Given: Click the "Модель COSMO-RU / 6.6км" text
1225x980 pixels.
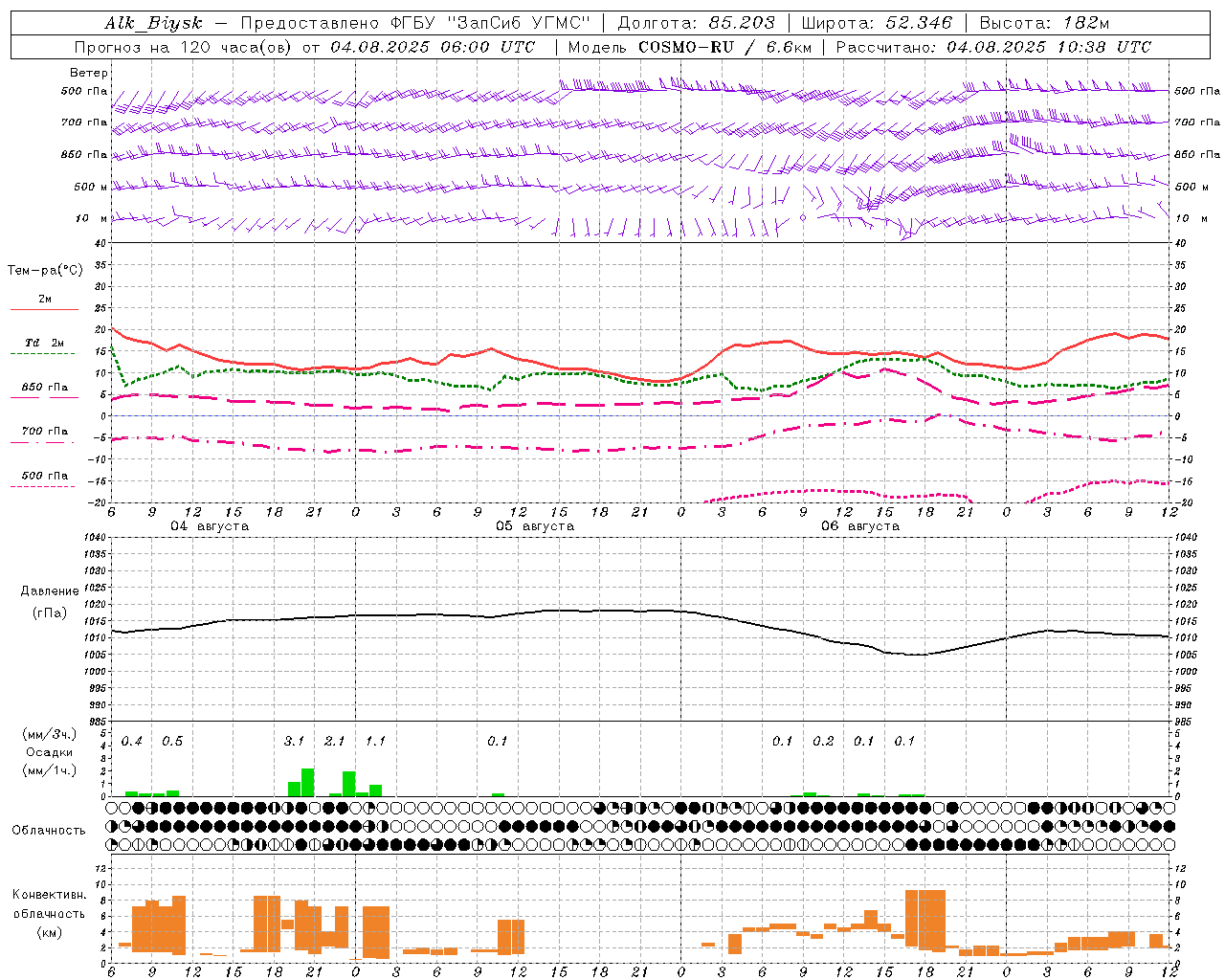Looking at the screenshot, I should (690, 47).
